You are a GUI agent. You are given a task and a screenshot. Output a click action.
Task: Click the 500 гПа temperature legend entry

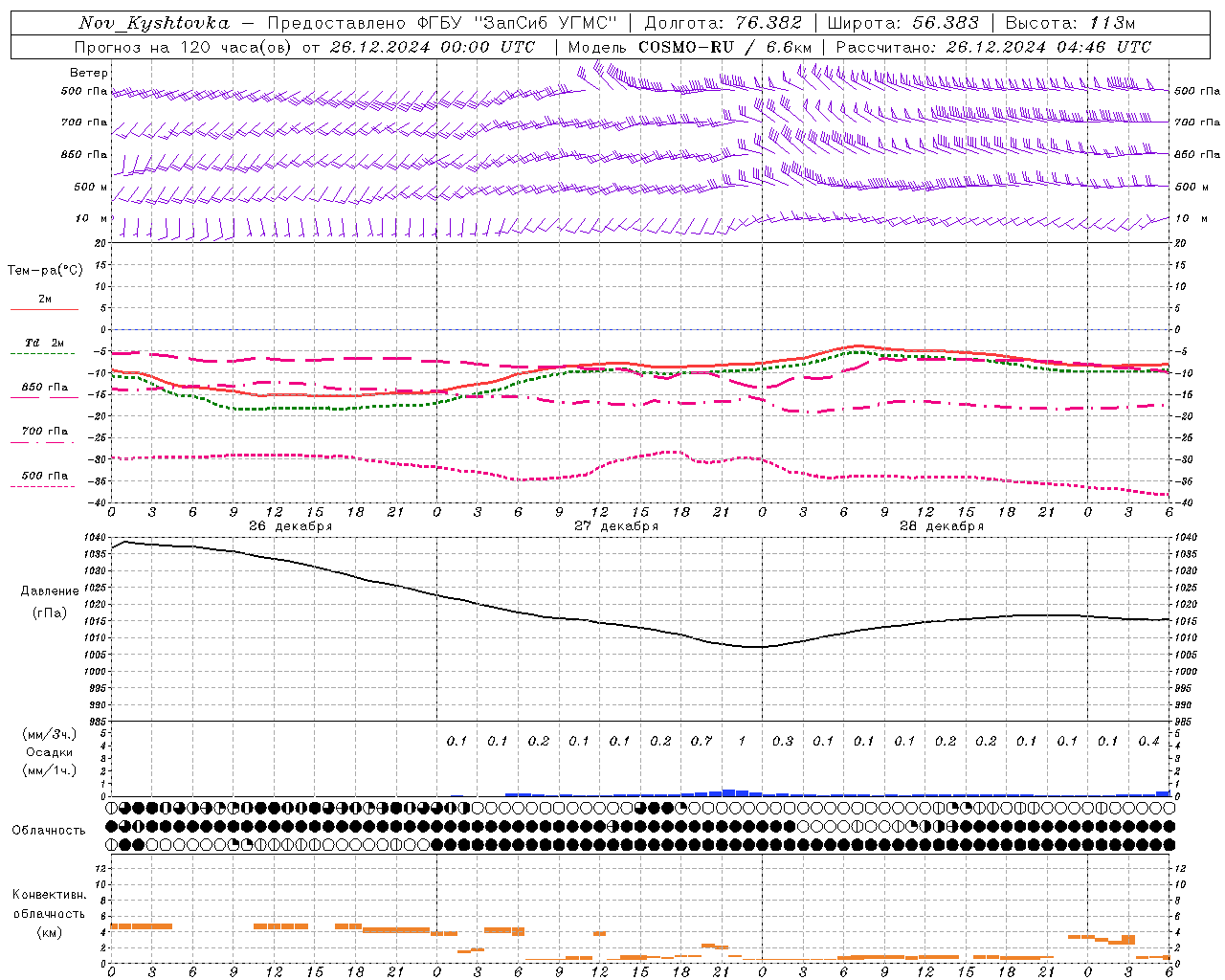pyautogui.click(x=44, y=476)
